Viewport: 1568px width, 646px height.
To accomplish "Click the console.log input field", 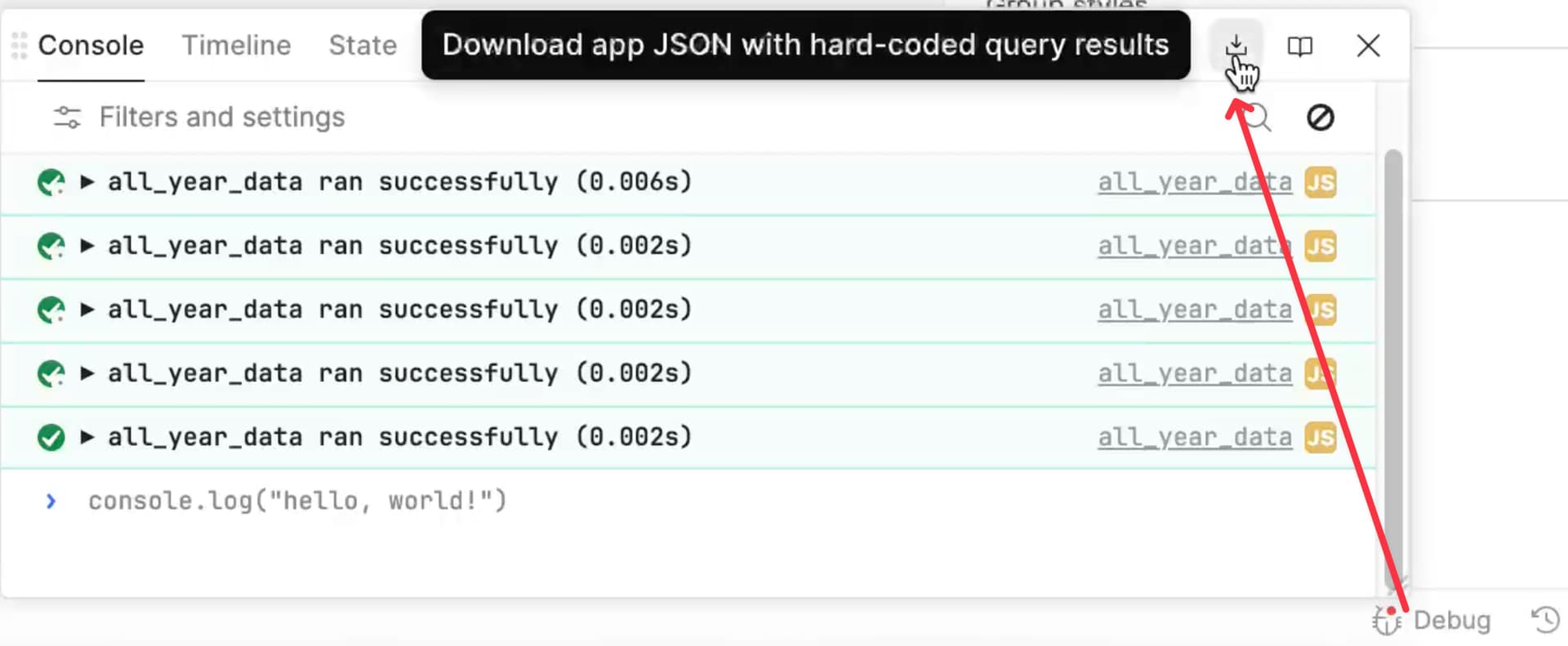I will (686, 501).
